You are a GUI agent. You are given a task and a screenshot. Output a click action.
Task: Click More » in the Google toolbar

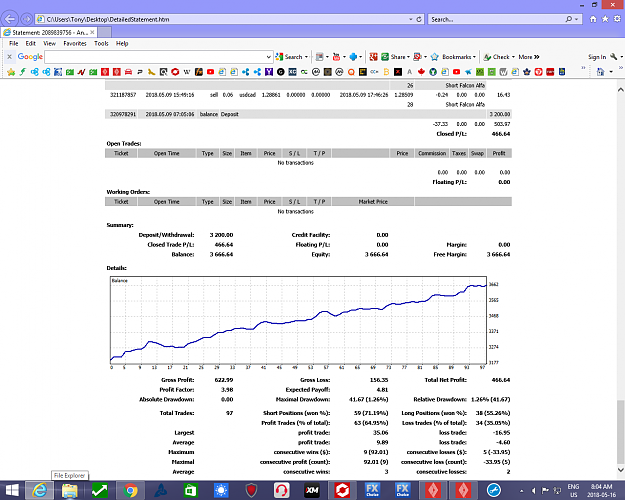(x=529, y=57)
